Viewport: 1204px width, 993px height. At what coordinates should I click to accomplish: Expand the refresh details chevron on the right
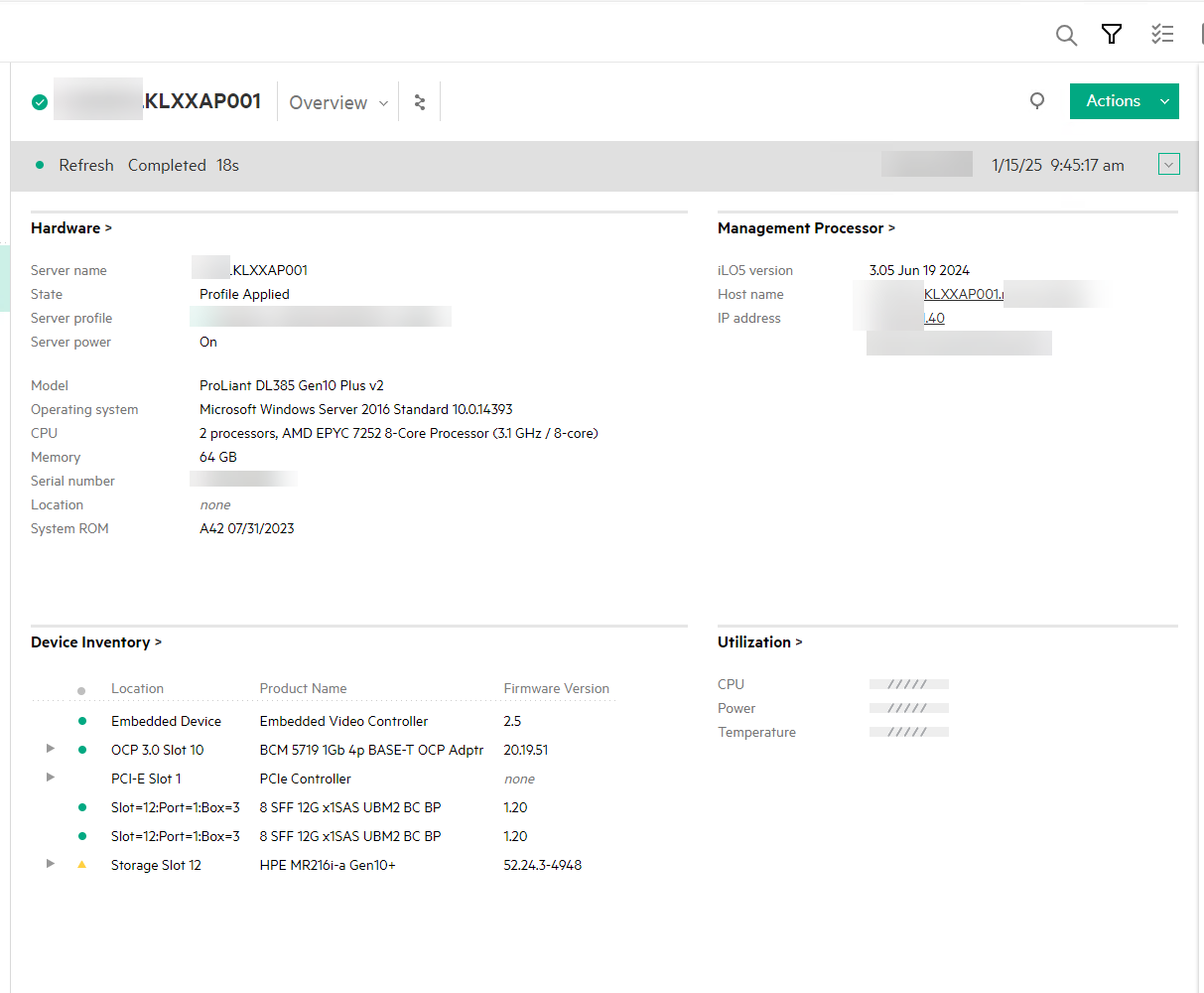(1168, 164)
